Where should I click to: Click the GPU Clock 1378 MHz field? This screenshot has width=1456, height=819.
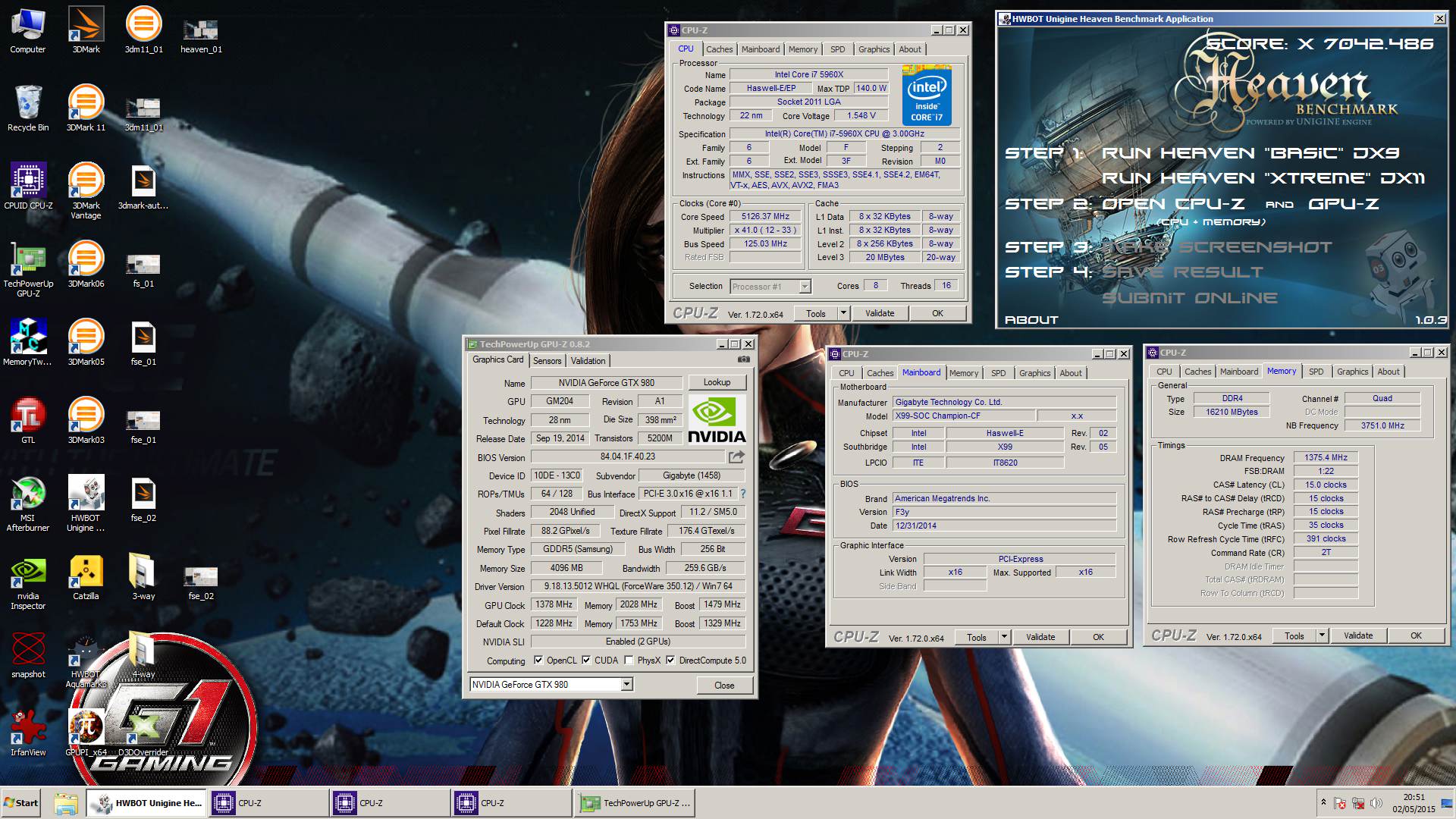[x=554, y=604]
